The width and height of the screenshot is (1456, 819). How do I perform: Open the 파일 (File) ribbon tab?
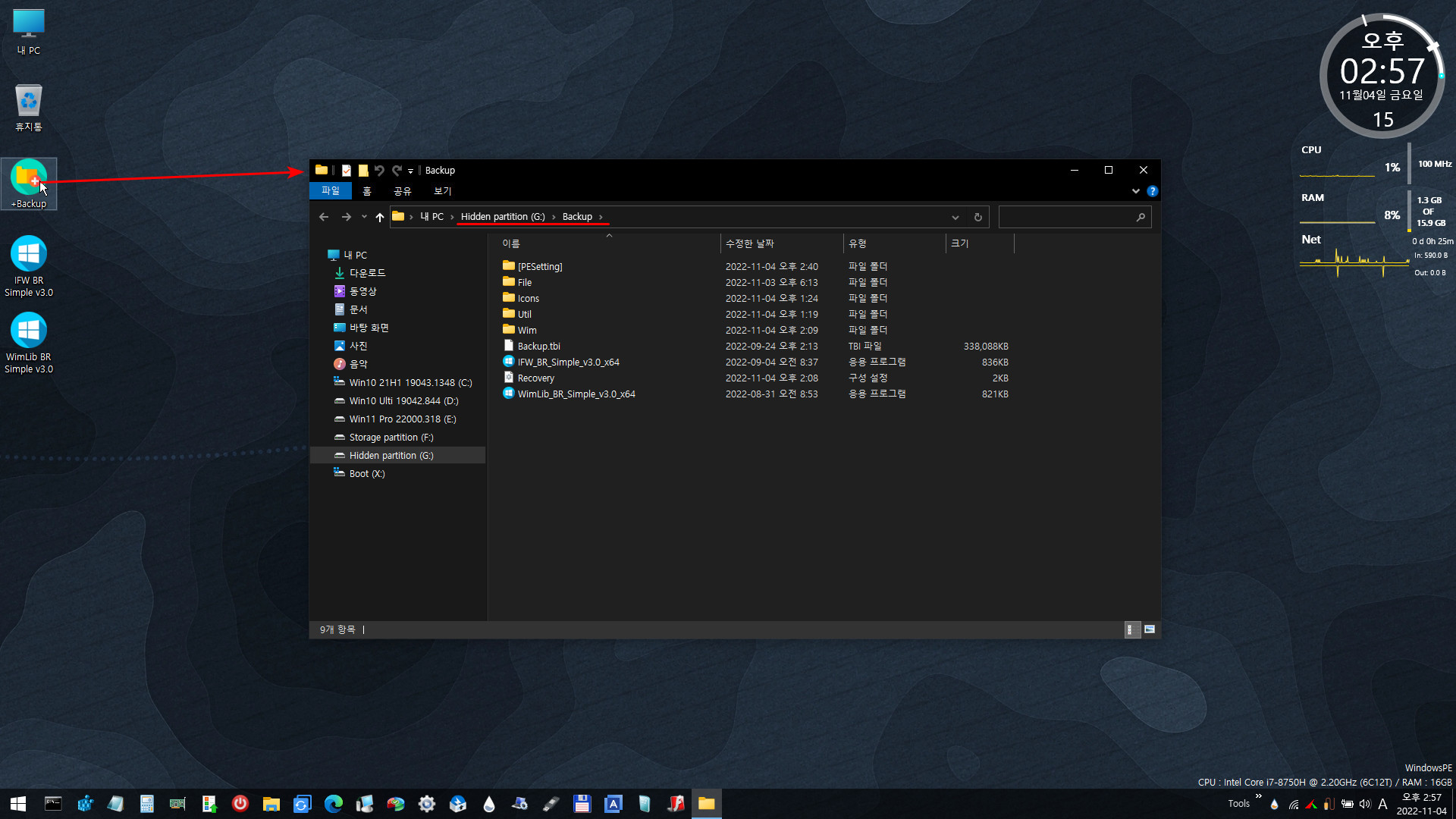pyautogui.click(x=331, y=191)
